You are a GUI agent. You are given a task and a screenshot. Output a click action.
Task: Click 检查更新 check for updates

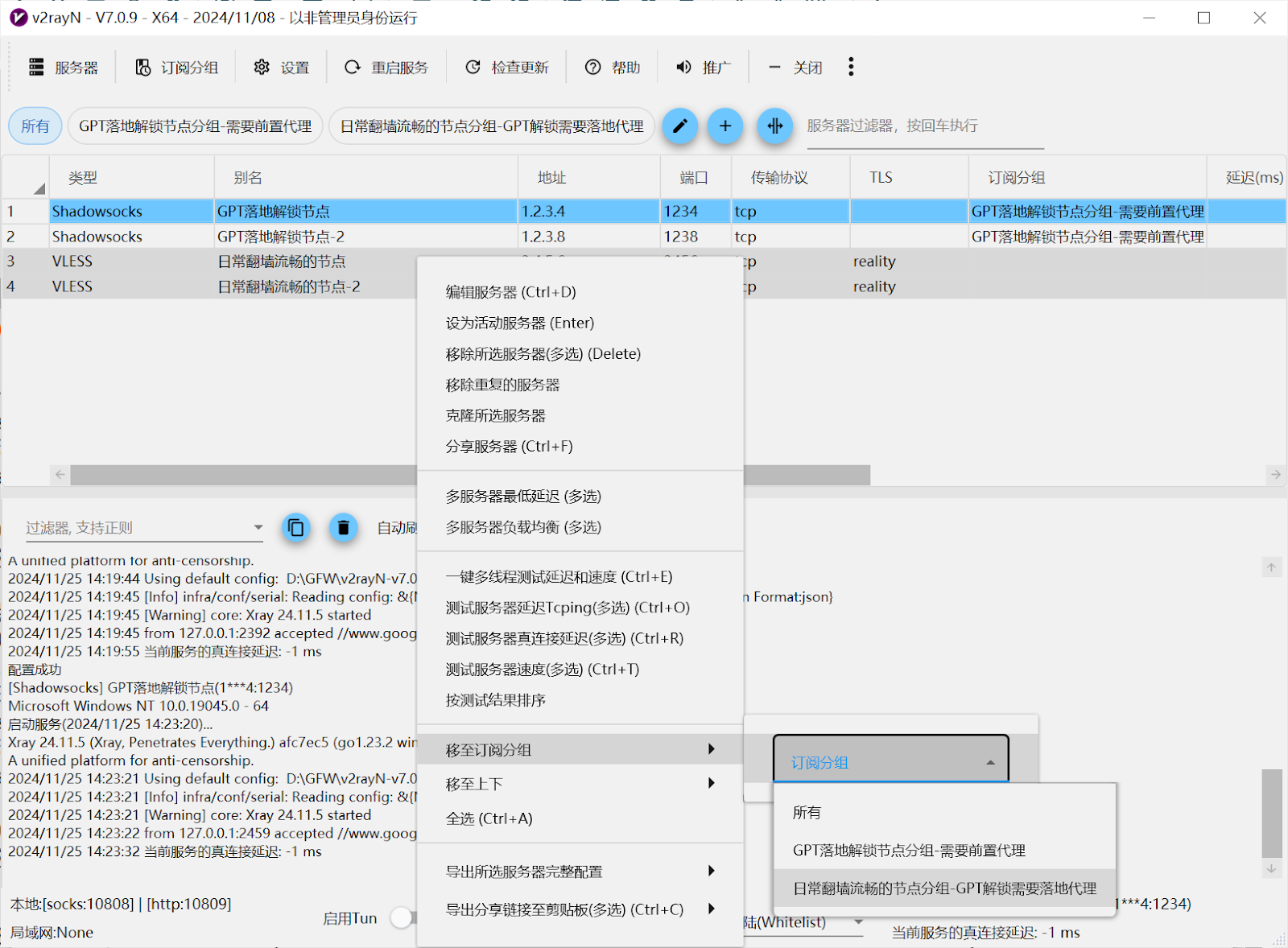pos(507,68)
